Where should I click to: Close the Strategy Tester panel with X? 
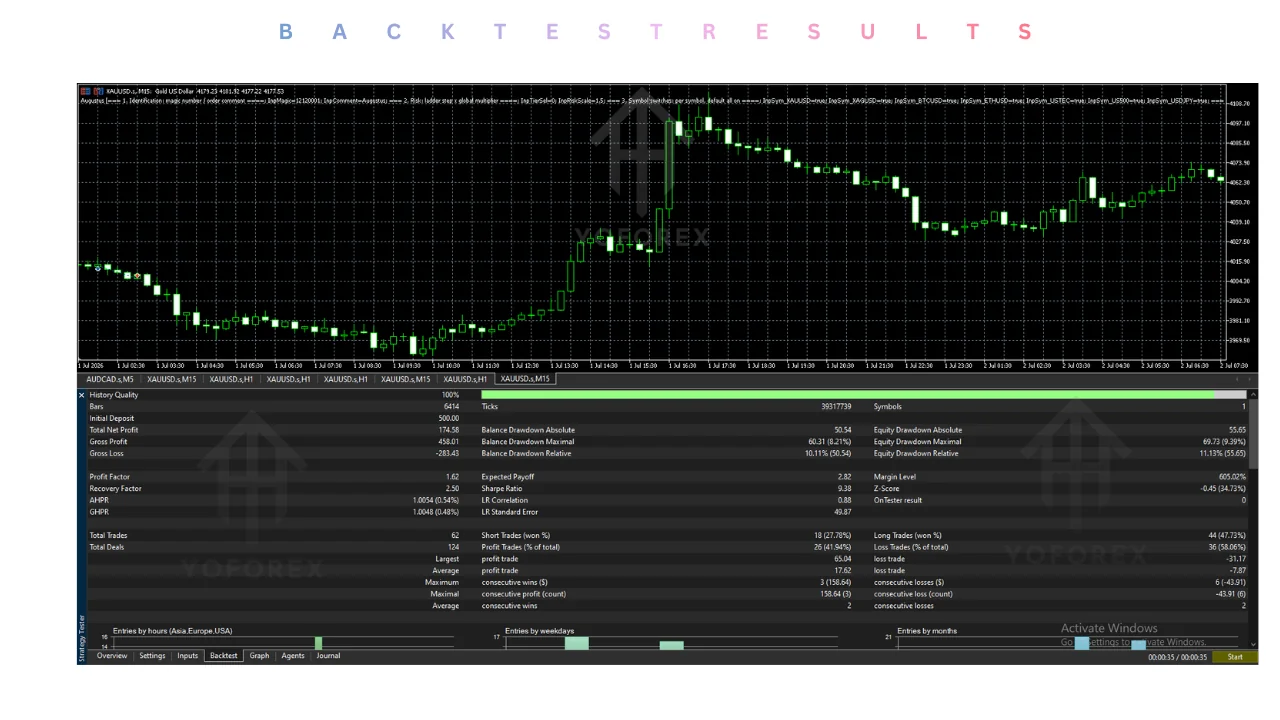click(82, 395)
